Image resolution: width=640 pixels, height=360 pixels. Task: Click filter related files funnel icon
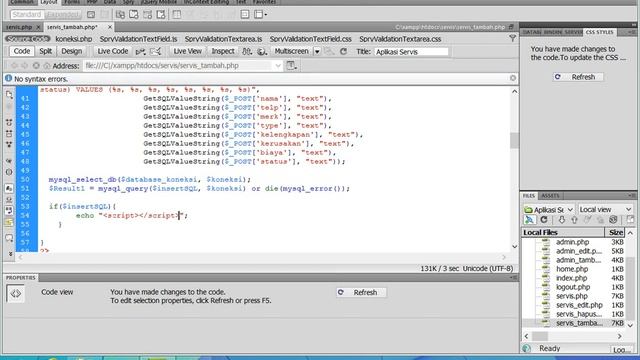pyautogui.click(x=512, y=38)
